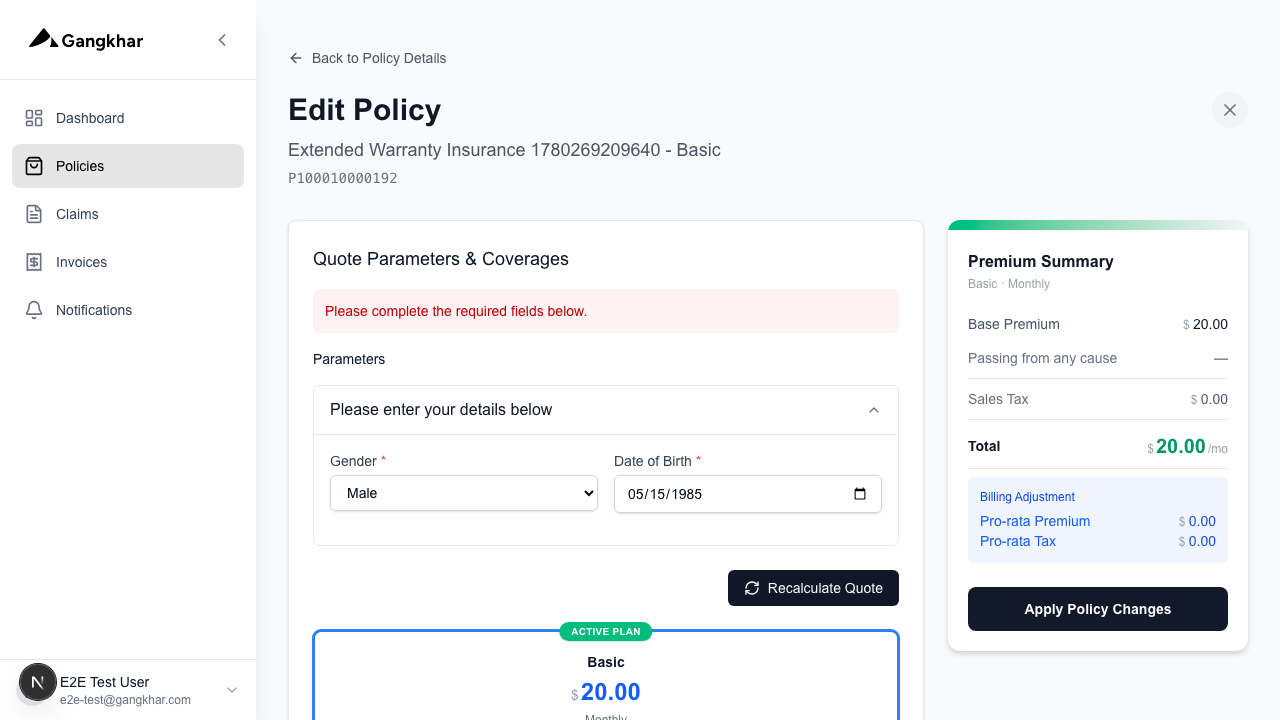Click the refresh icon on Recalculate Quote
Viewport: 1280px width, 720px height.
click(x=752, y=588)
